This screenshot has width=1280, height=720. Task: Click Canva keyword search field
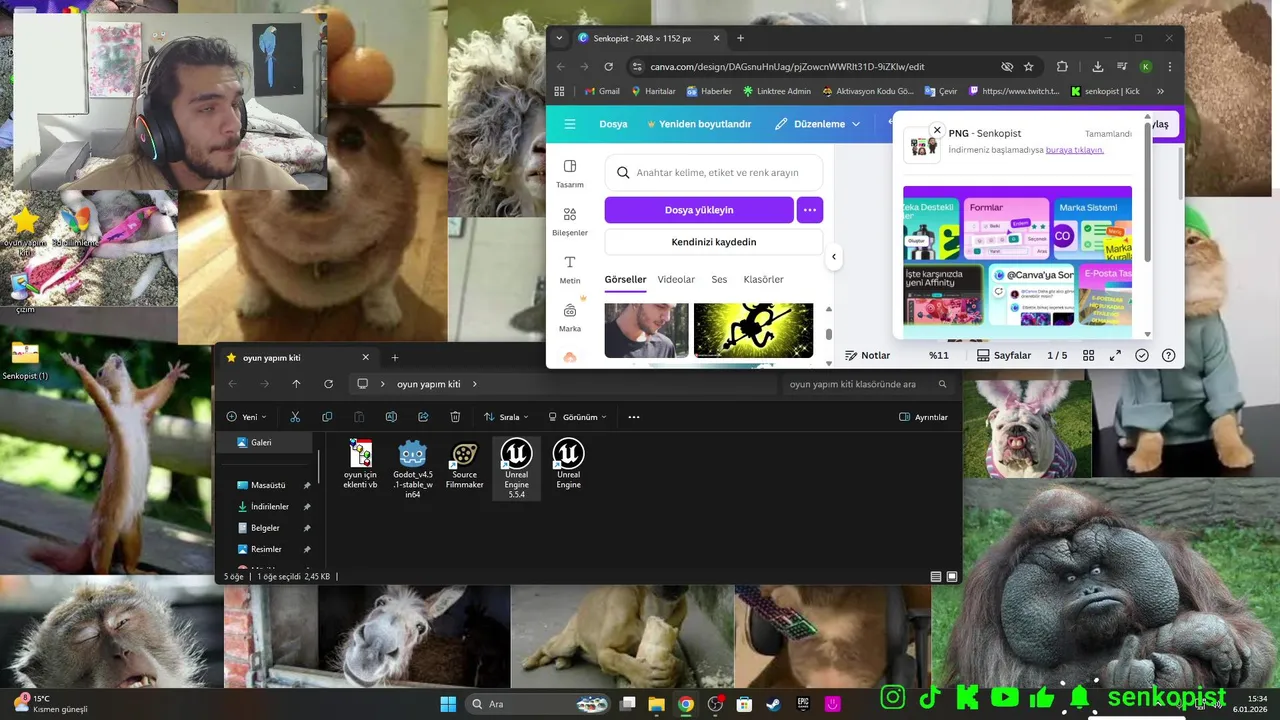(x=714, y=172)
